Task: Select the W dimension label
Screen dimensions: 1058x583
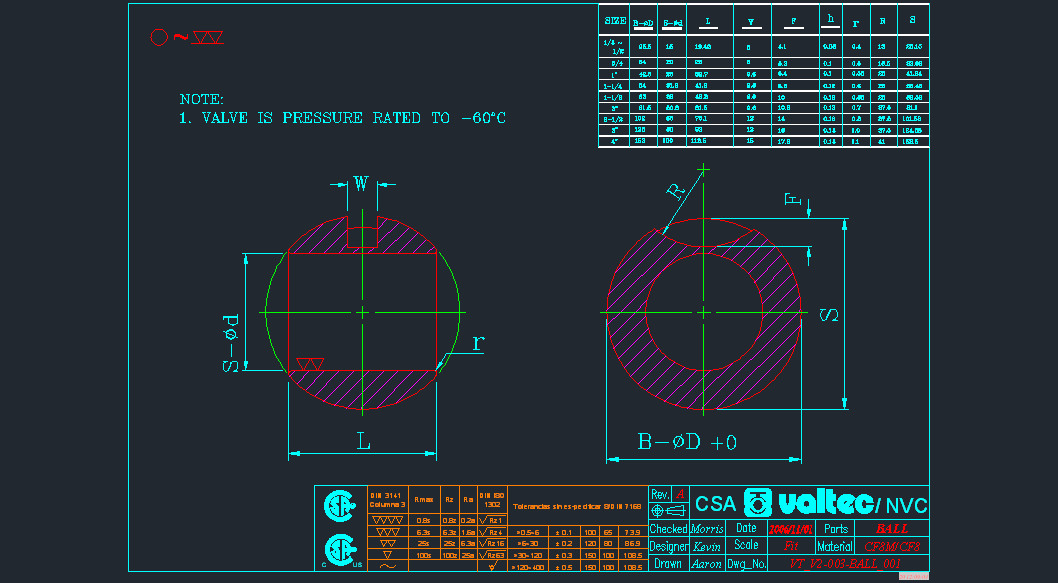Action: [361, 184]
